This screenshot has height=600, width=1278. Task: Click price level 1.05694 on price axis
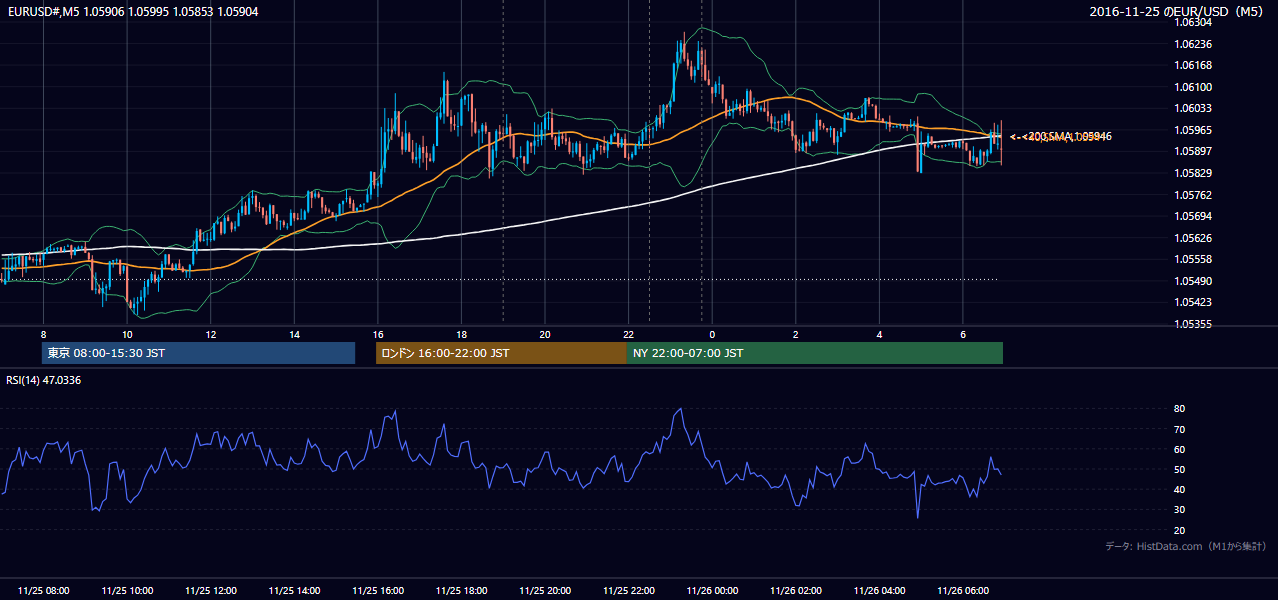click(1194, 216)
